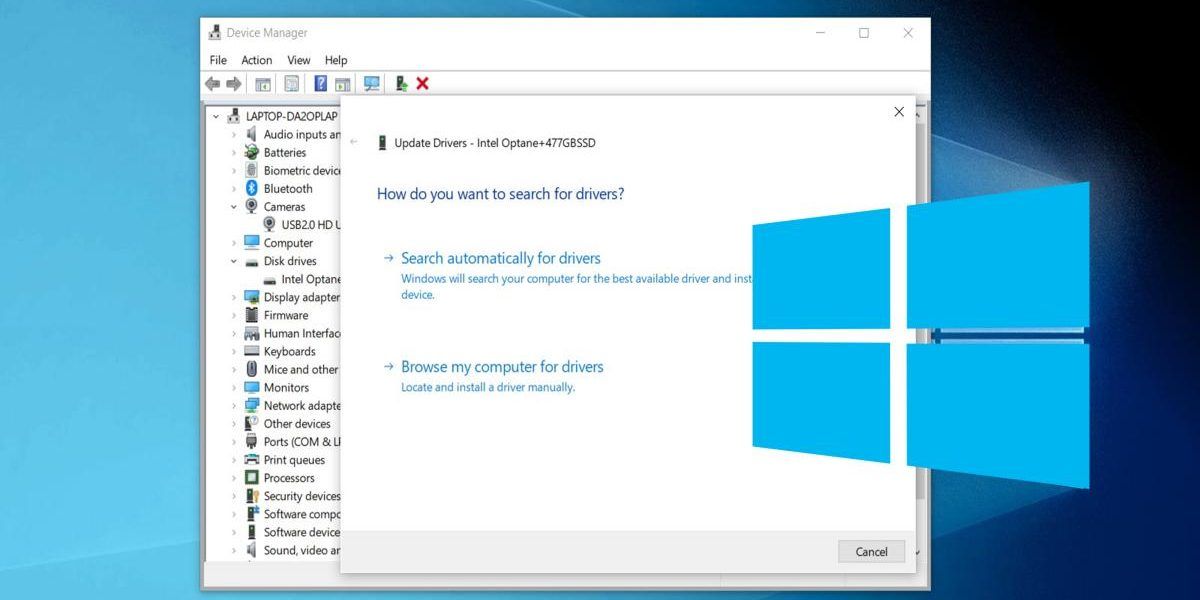The height and width of the screenshot is (600, 1200).
Task: Close the Update Drivers dialog with X
Action: point(899,112)
